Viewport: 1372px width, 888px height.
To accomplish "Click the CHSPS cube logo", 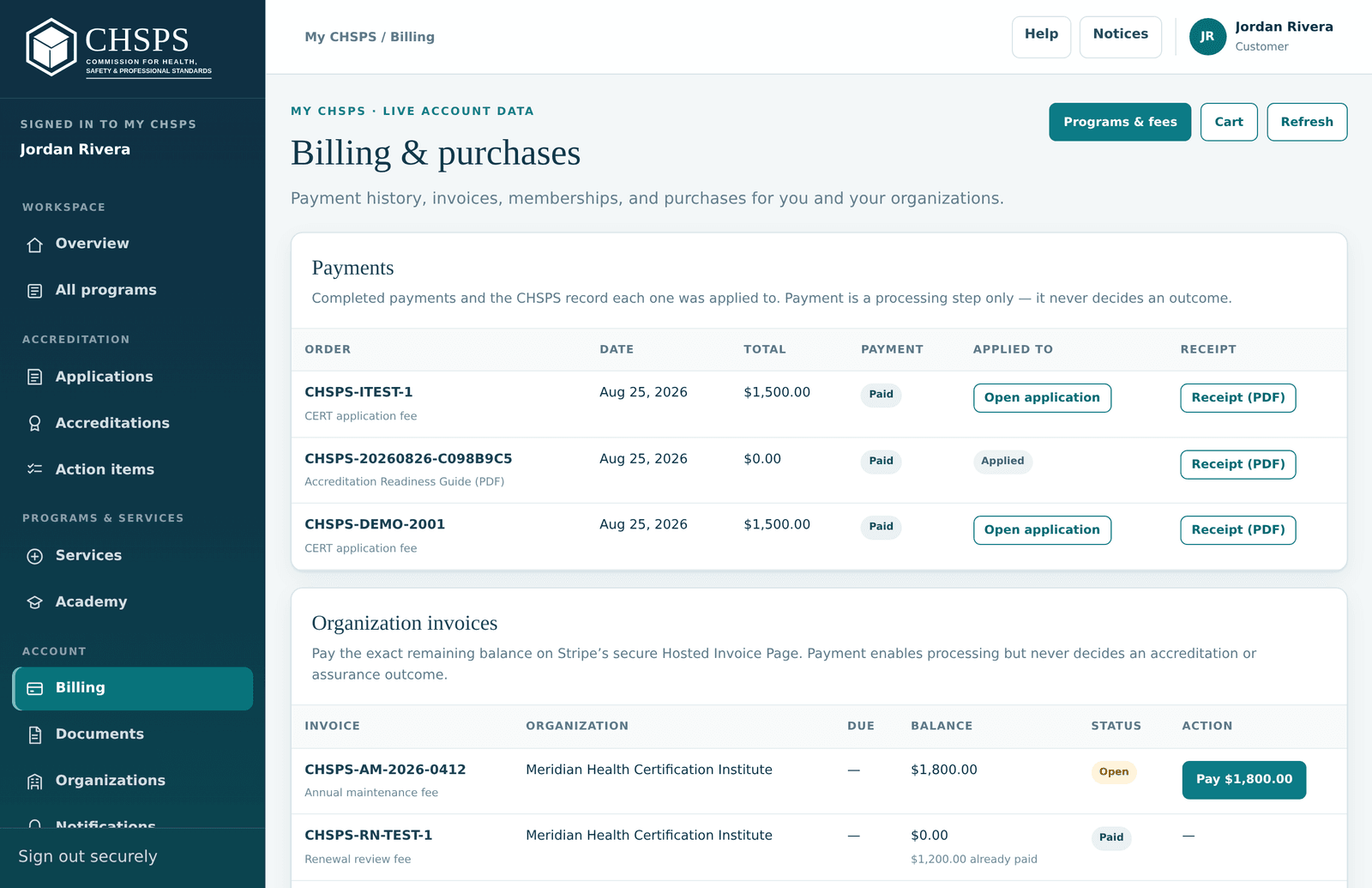I will tap(51, 47).
